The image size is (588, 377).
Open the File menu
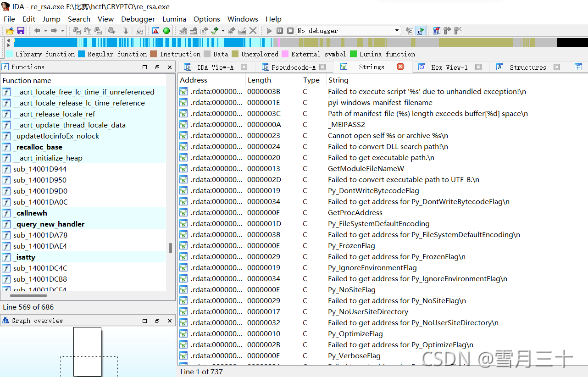[9, 19]
